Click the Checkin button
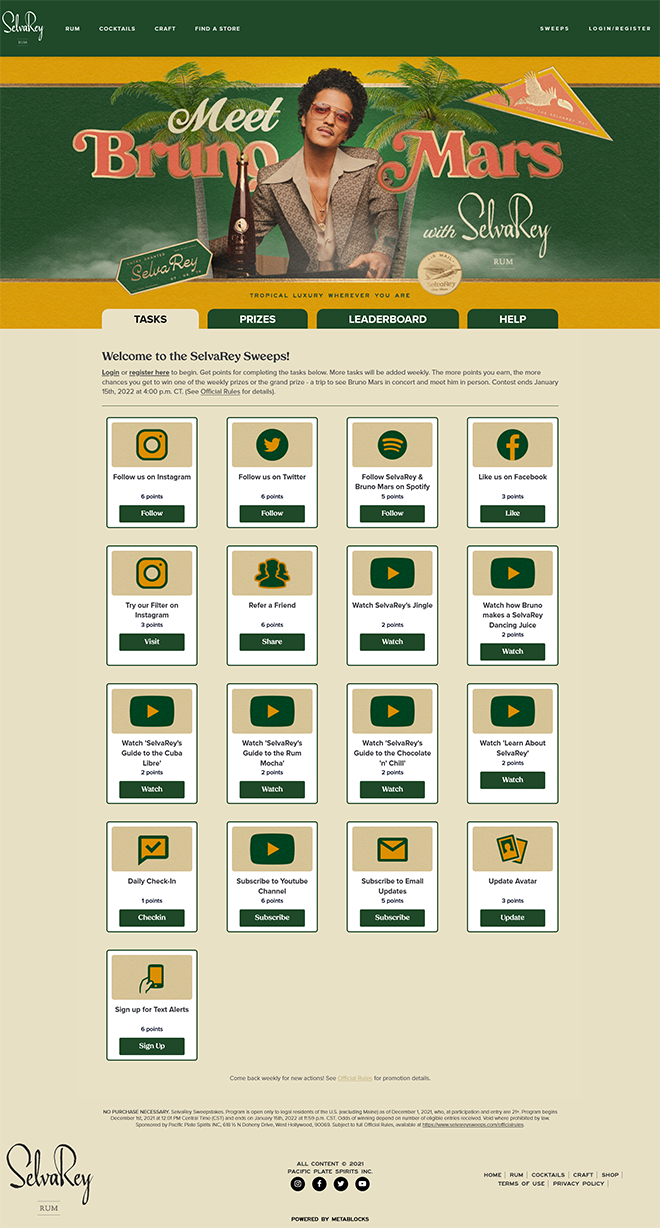The image size is (660, 1228). [x=152, y=917]
